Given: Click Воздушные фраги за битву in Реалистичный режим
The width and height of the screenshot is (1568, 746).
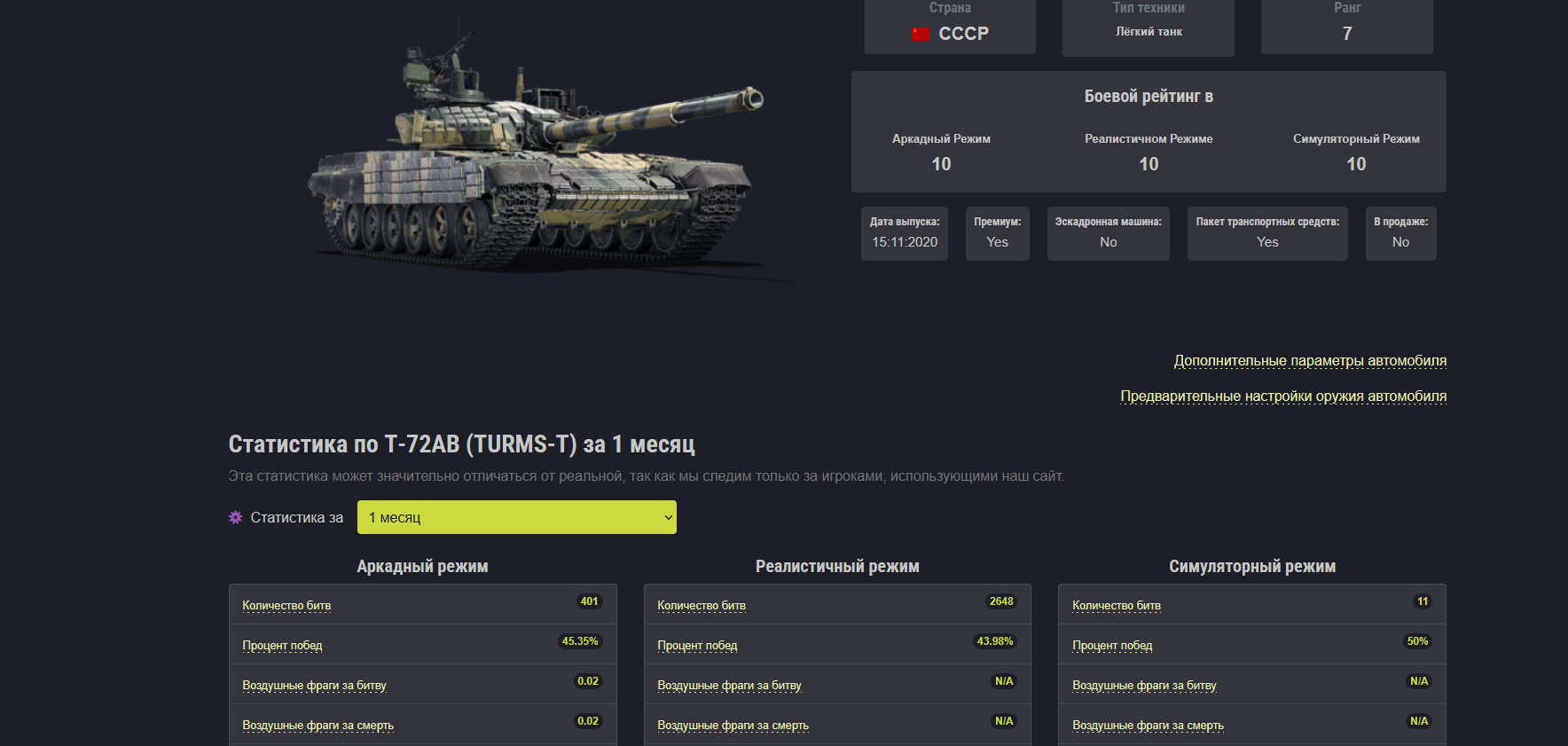Looking at the screenshot, I should pos(729,686).
